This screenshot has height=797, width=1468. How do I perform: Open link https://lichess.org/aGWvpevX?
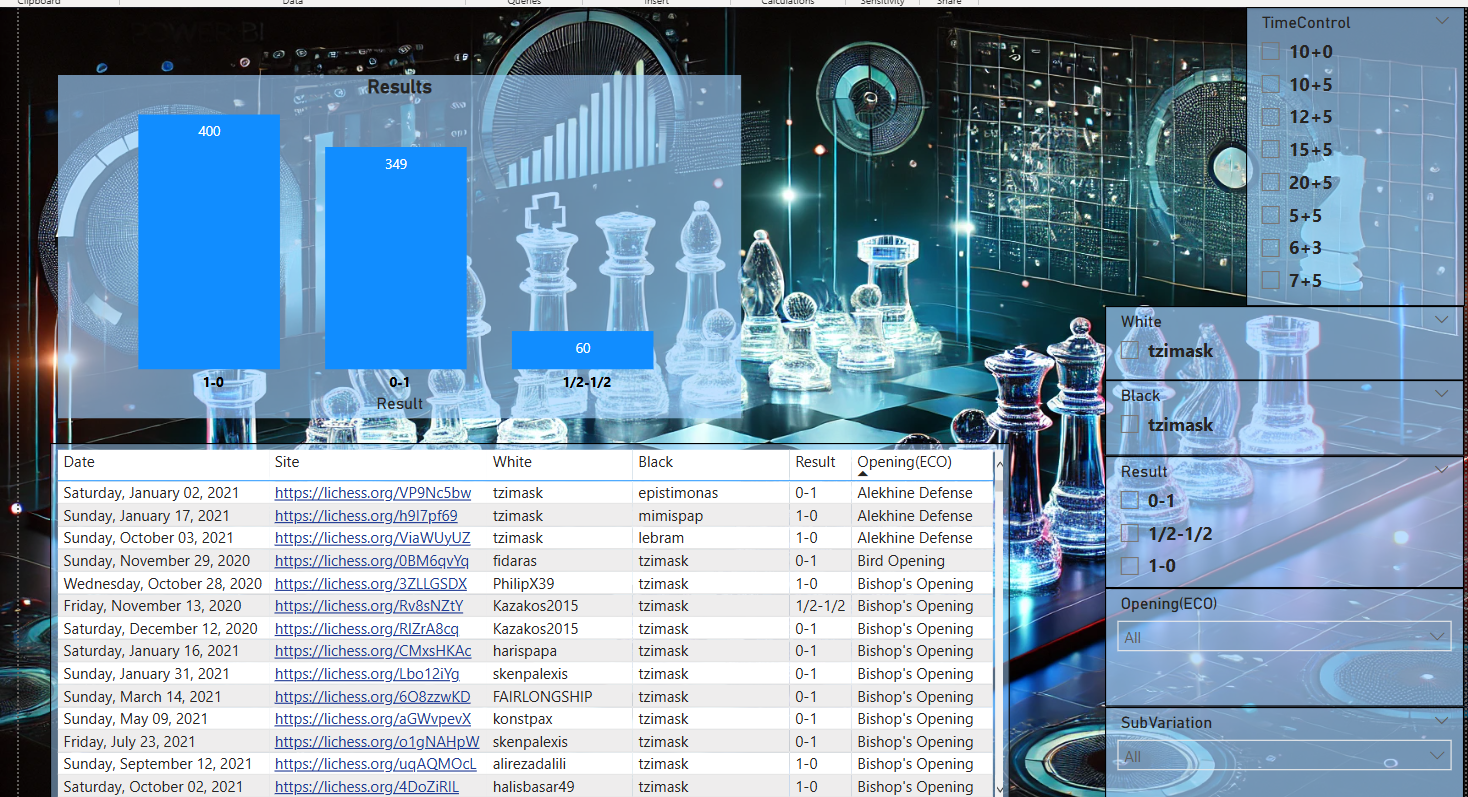(x=373, y=719)
